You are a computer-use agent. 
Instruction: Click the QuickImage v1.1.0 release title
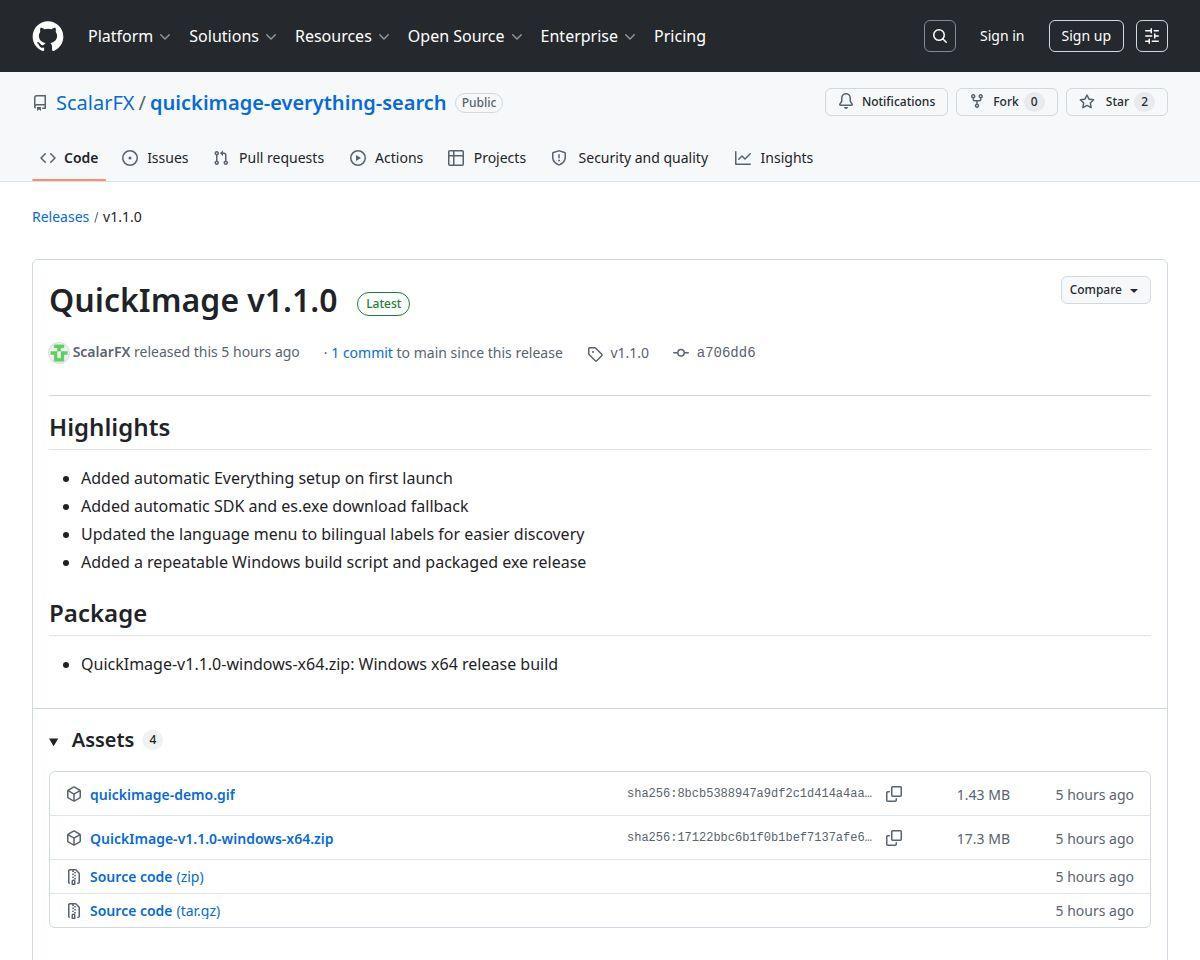pos(193,301)
